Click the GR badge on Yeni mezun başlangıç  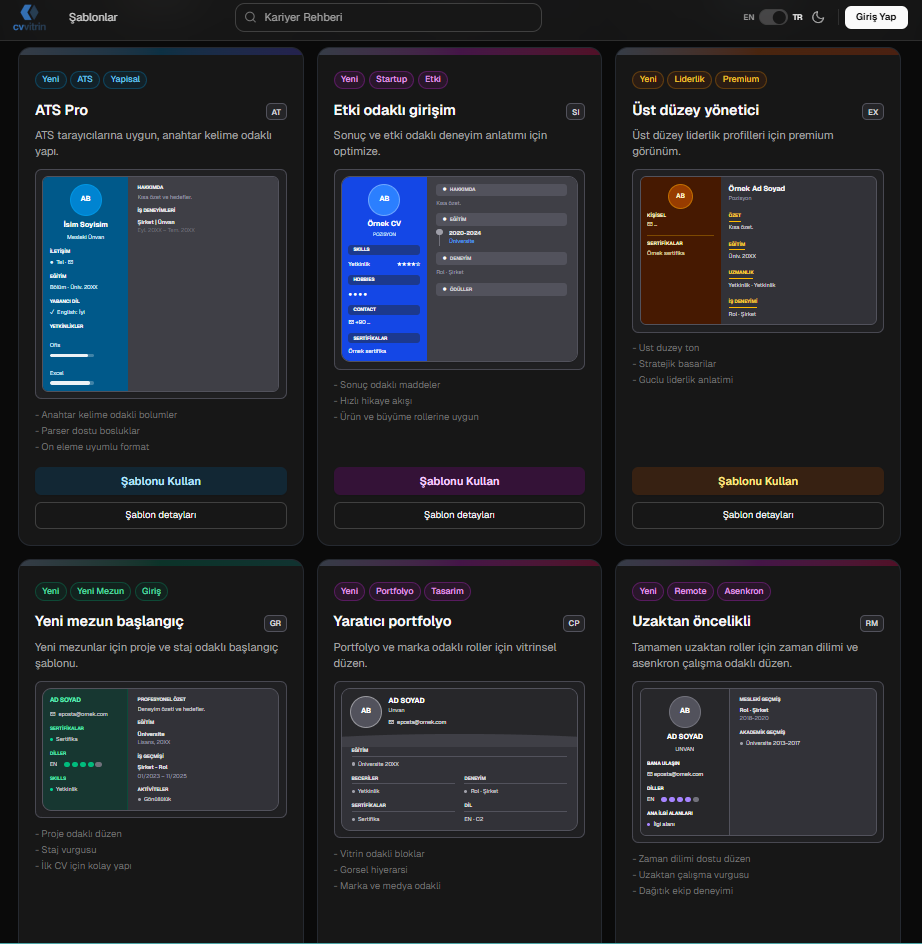275,623
